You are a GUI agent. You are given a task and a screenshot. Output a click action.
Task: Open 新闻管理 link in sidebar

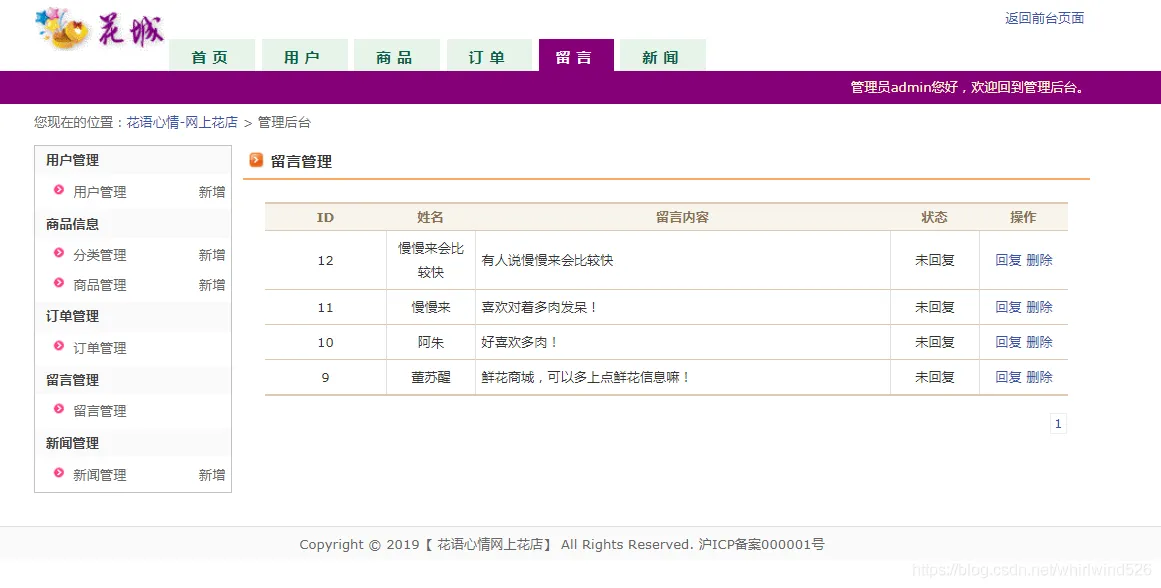click(x=100, y=475)
